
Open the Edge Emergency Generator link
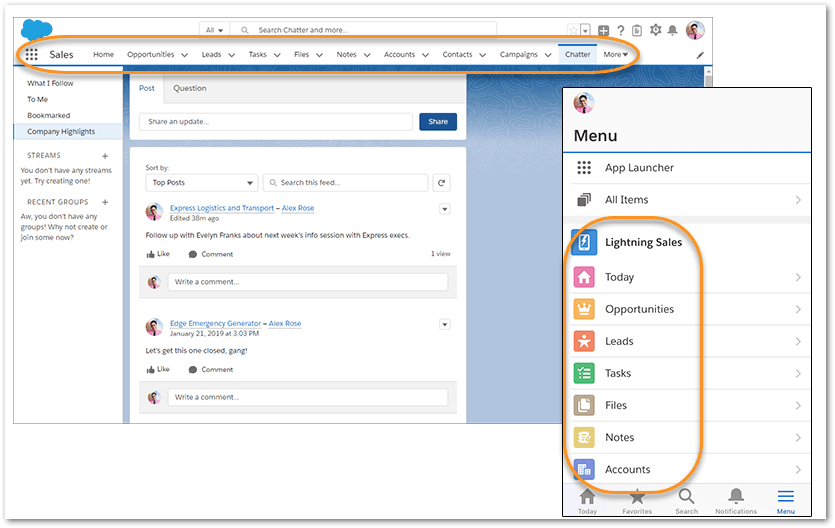click(216, 323)
